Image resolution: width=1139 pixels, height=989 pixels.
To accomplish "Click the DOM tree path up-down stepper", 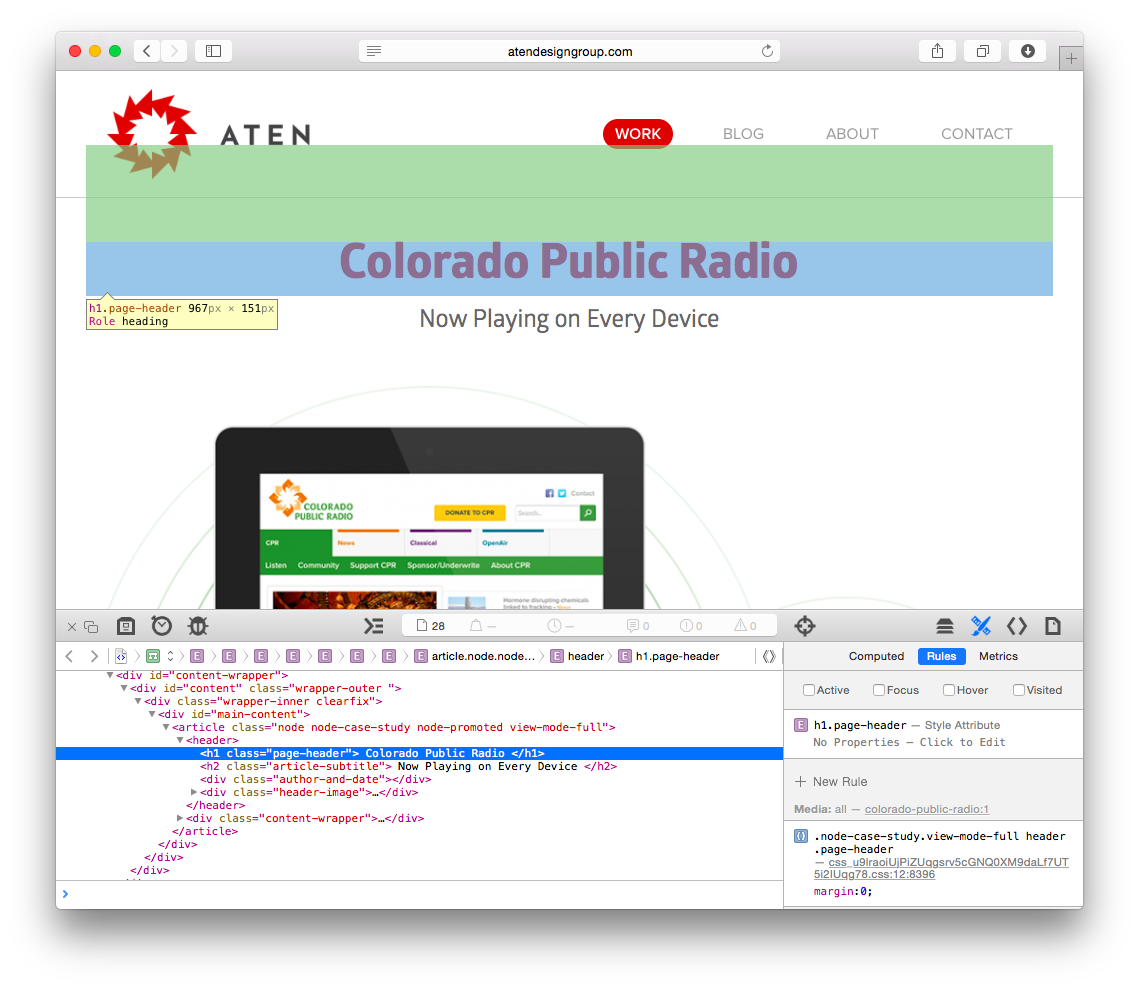I will coord(171,656).
